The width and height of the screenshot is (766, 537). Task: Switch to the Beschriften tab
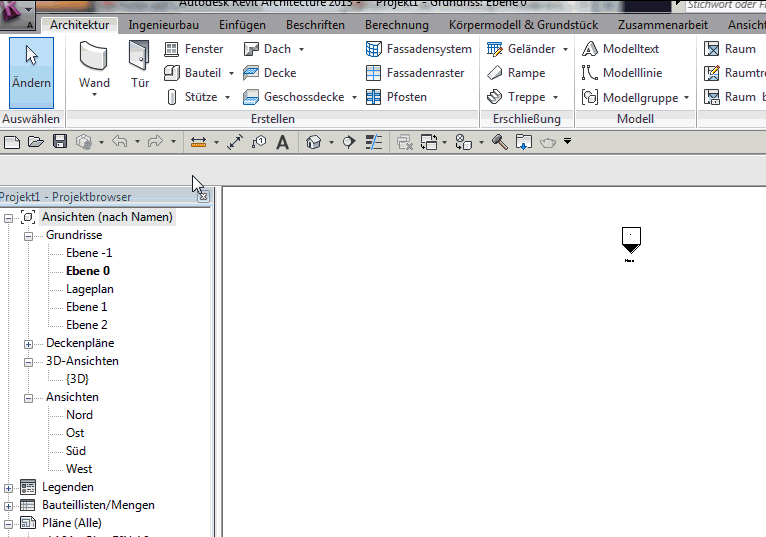315,25
